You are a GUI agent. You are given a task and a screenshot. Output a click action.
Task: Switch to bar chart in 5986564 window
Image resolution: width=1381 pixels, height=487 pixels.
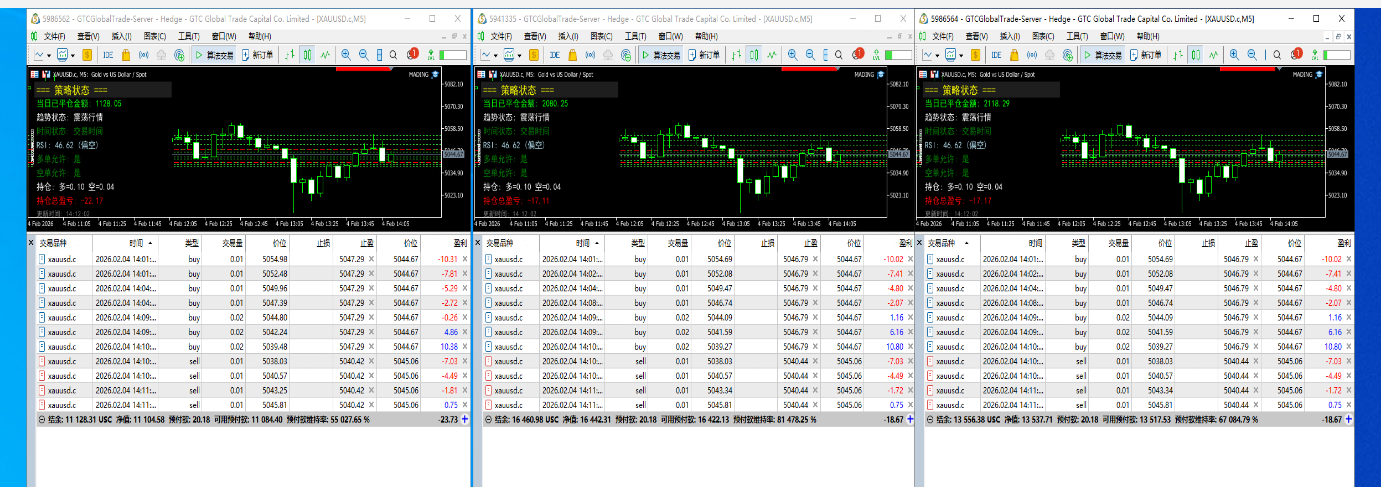[1178, 55]
